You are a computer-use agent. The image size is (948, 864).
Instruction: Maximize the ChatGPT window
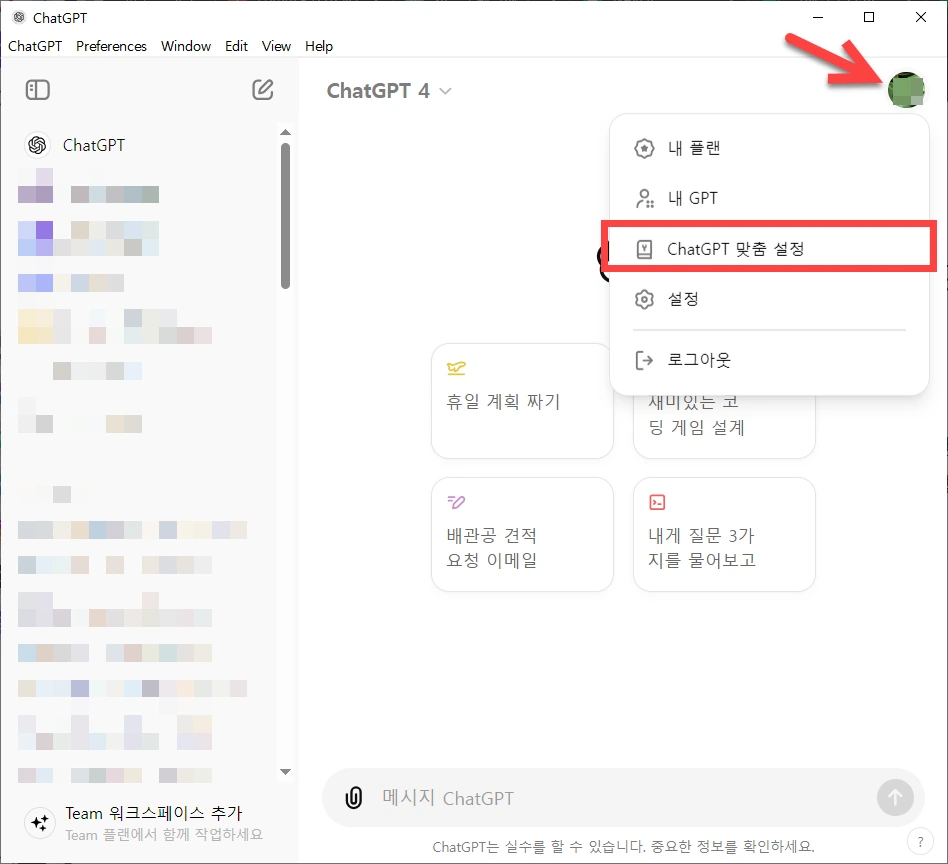(x=869, y=18)
